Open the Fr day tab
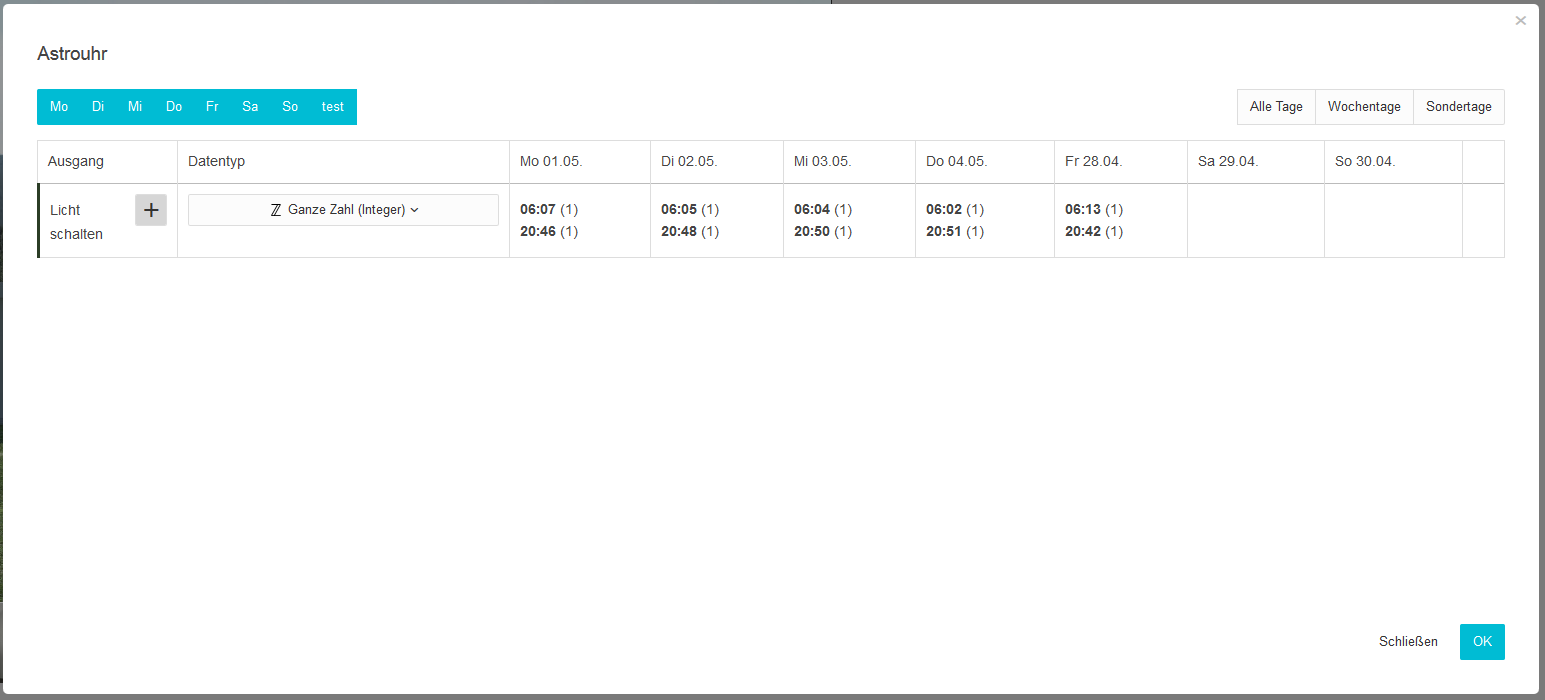The height and width of the screenshot is (700, 1545). pyautogui.click(x=212, y=107)
